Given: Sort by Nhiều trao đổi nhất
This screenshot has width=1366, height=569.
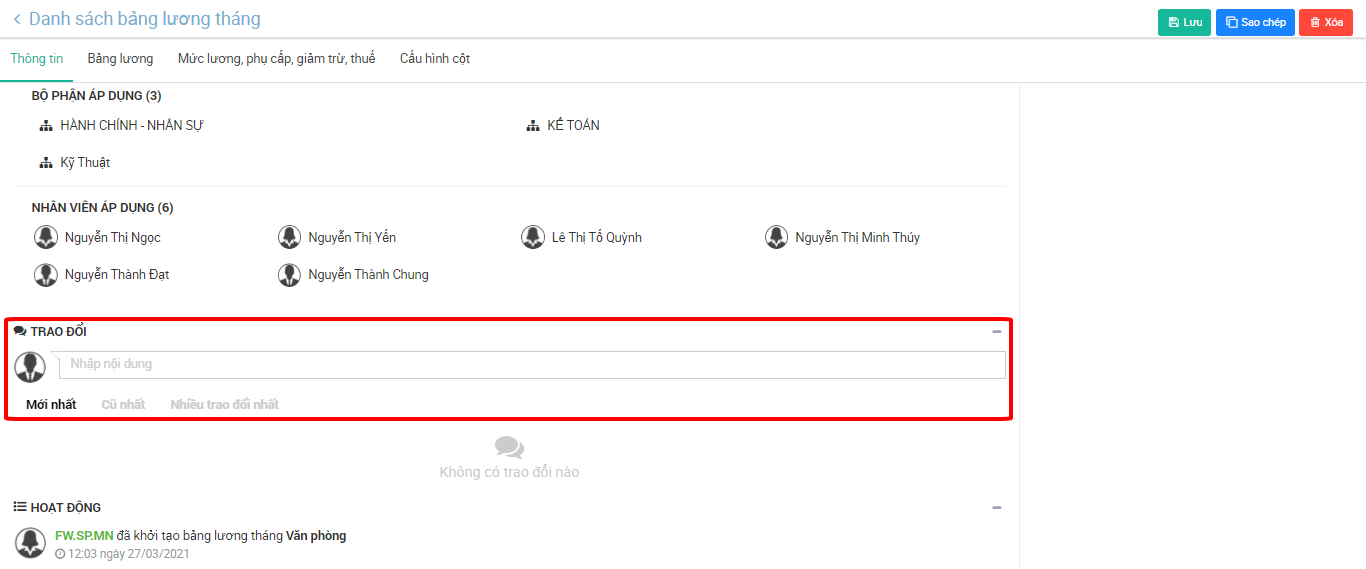Looking at the screenshot, I should click(x=224, y=405).
